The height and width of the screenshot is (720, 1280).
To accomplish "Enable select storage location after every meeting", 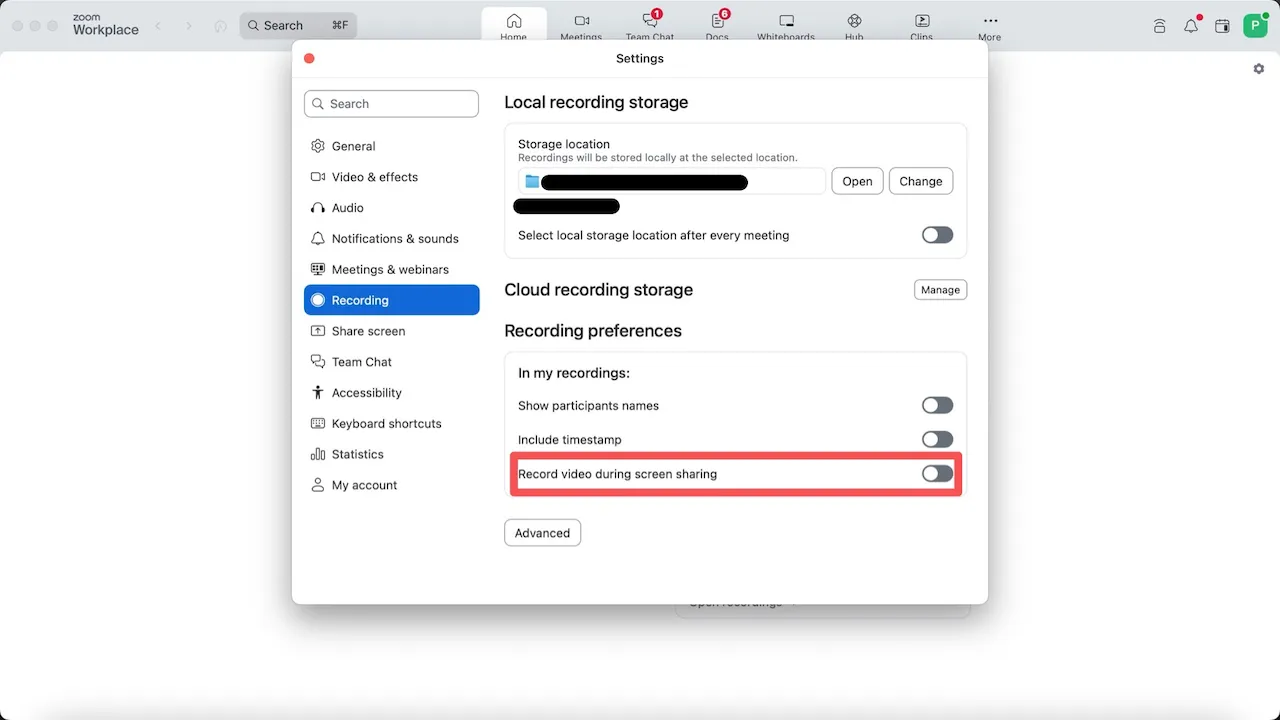I will point(937,235).
